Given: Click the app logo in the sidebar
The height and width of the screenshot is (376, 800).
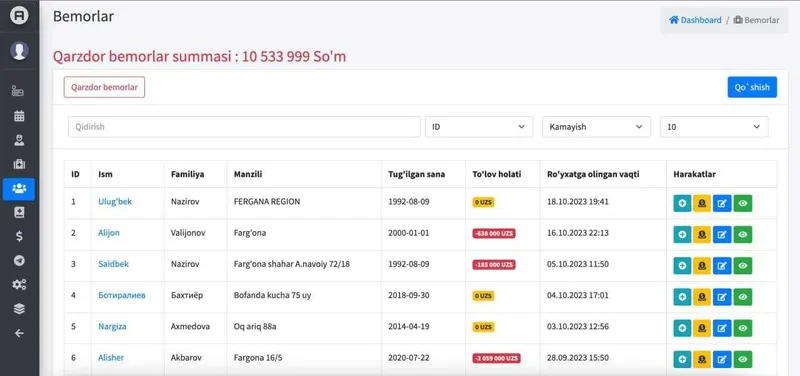Looking at the screenshot, I should click(x=19, y=16).
